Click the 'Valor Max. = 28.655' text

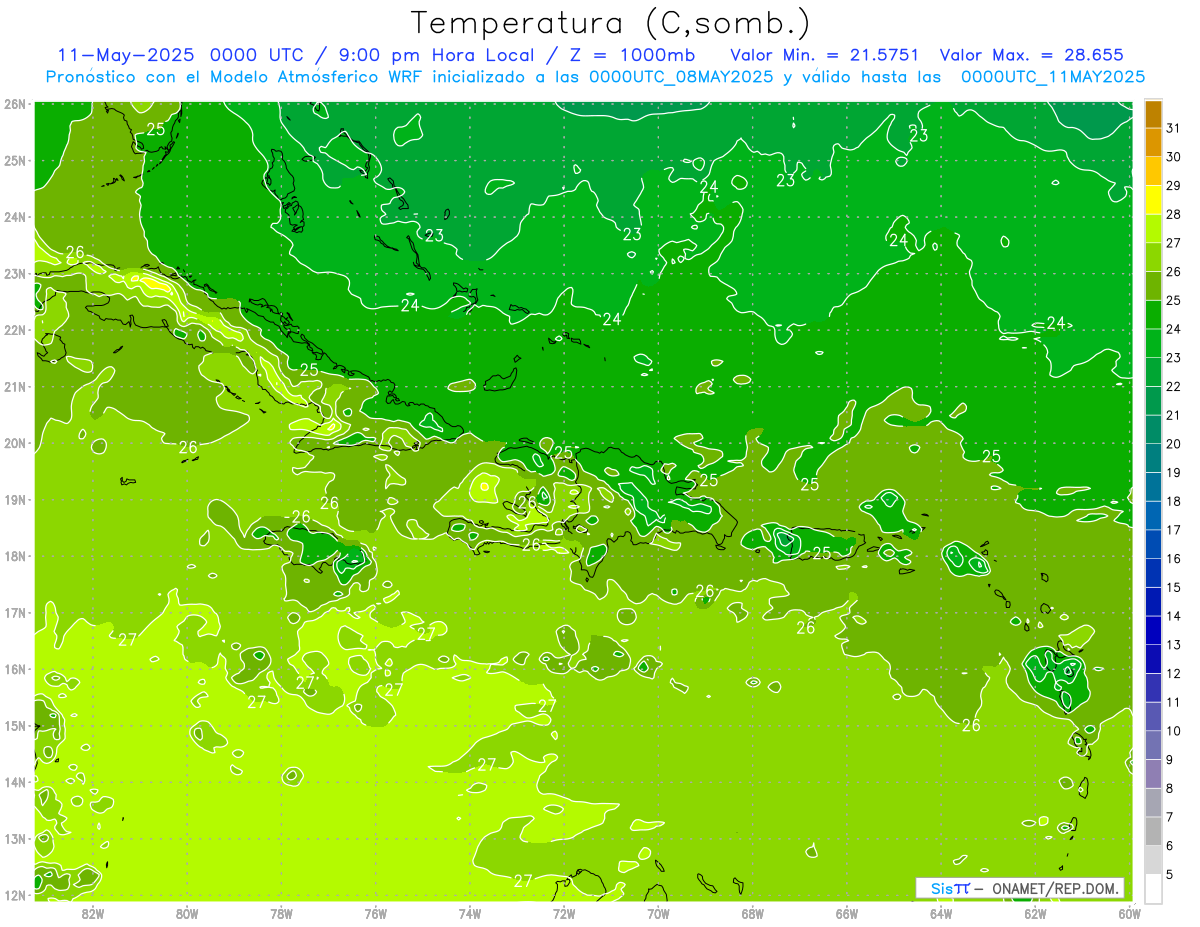(x=1032, y=55)
